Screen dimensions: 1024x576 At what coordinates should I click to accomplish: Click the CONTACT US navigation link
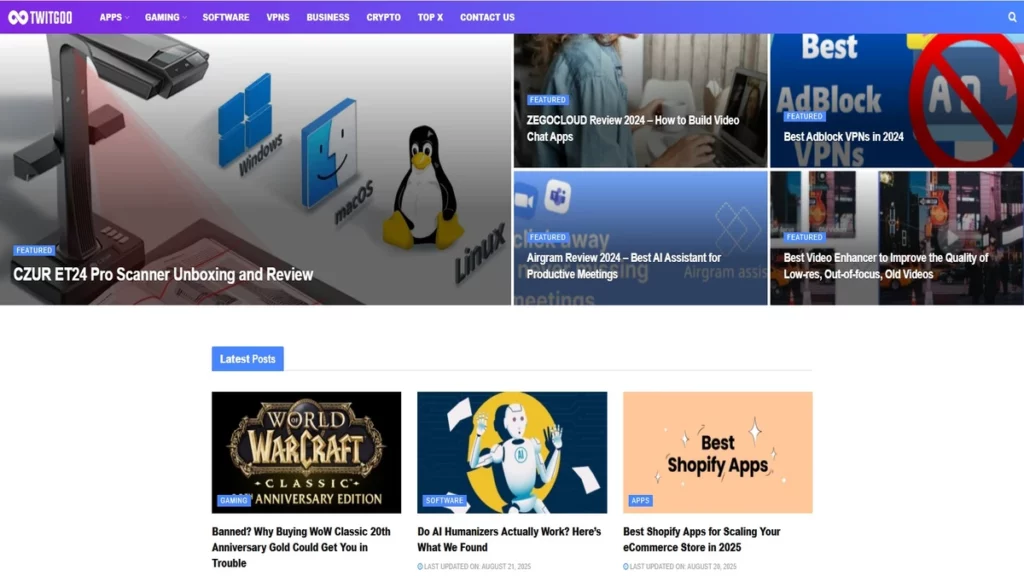pyautogui.click(x=487, y=17)
